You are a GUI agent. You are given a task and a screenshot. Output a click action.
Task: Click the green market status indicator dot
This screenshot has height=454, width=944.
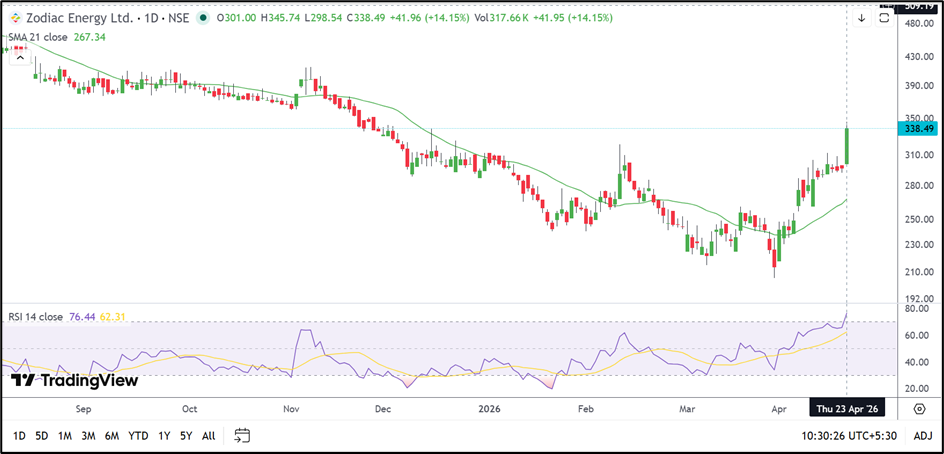(204, 17)
